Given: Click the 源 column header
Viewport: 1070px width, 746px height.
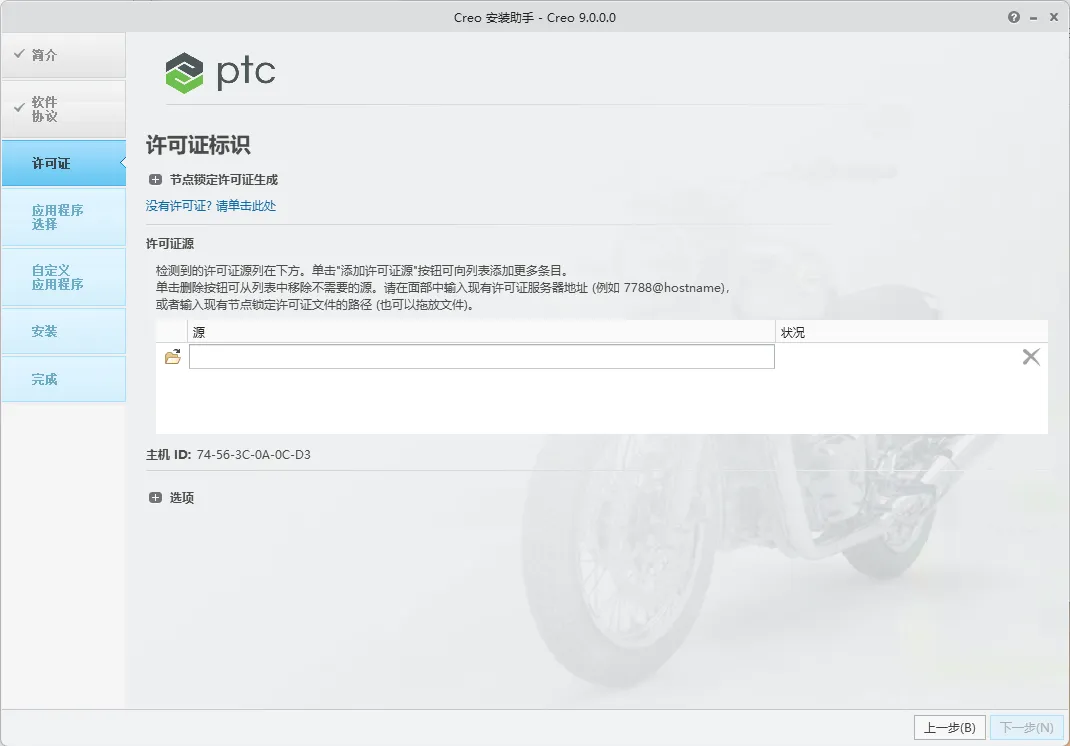Looking at the screenshot, I should click(482, 332).
